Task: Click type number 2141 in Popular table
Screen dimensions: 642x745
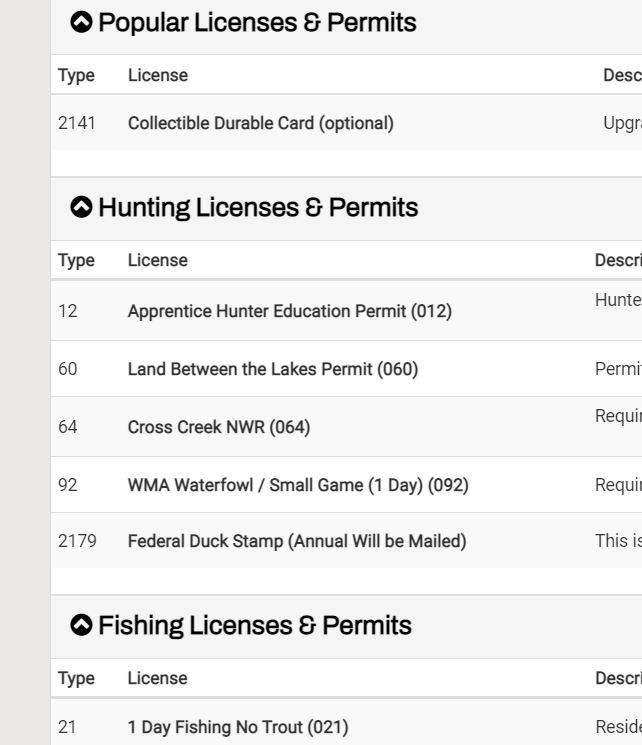Action: click(x=77, y=123)
